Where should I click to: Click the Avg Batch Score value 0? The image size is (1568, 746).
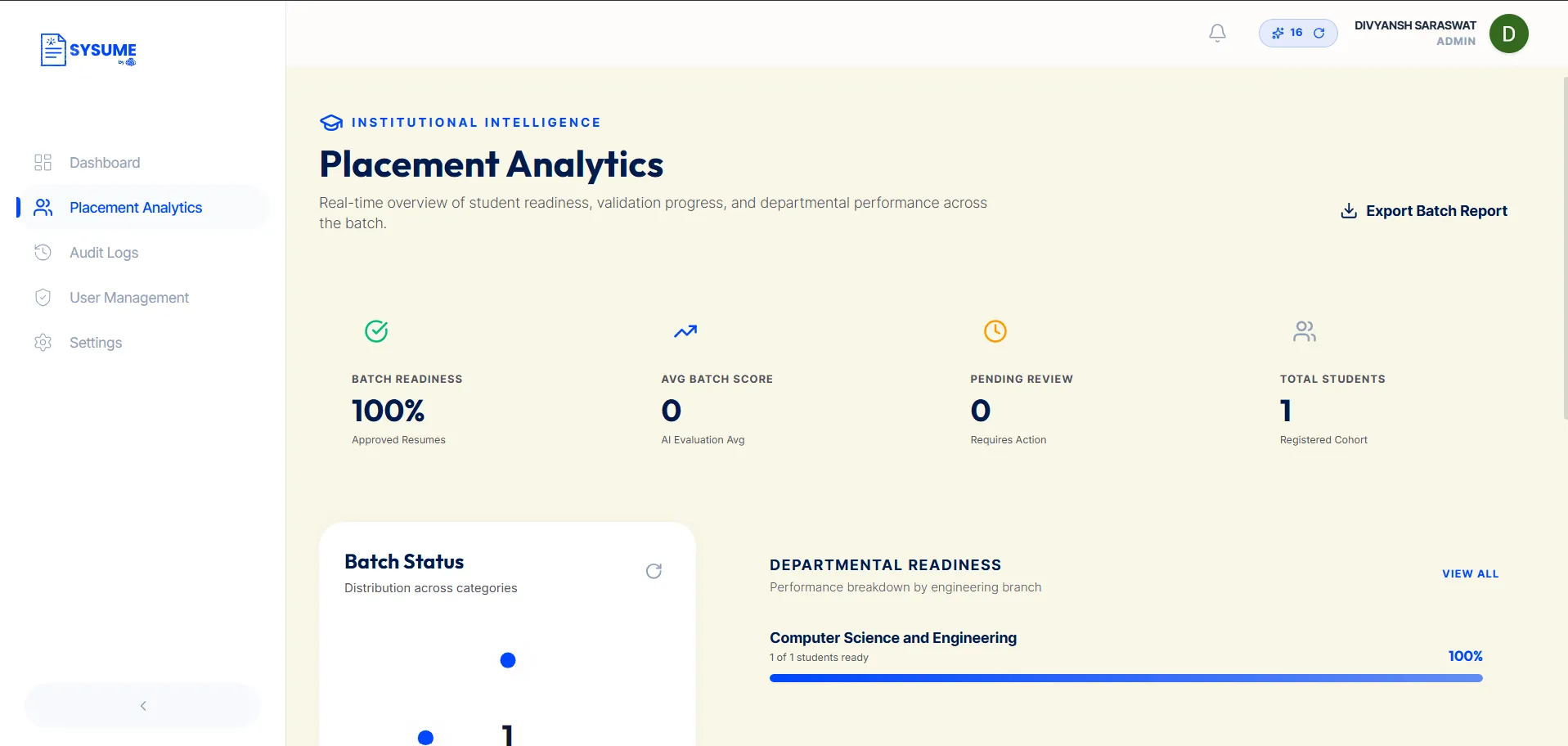coord(672,410)
